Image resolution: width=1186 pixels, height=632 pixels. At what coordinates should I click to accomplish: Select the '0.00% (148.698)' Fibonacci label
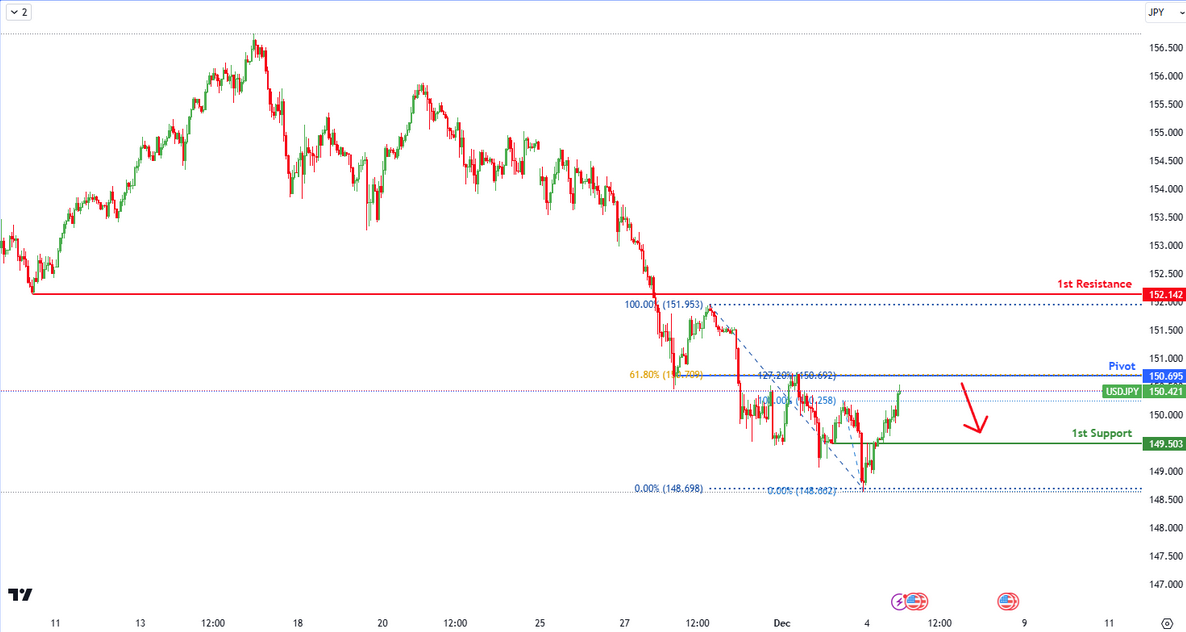[669, 489]
